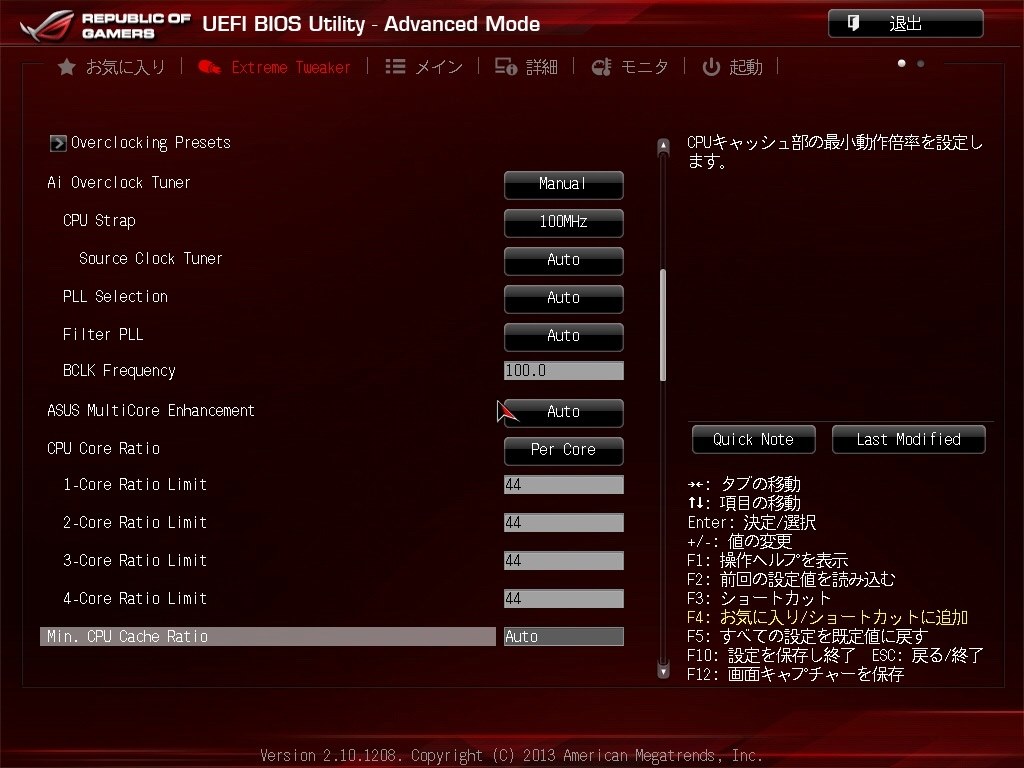Click the Last Modified button
Viewport: 1024px width, 768px height.
(908, 440)
